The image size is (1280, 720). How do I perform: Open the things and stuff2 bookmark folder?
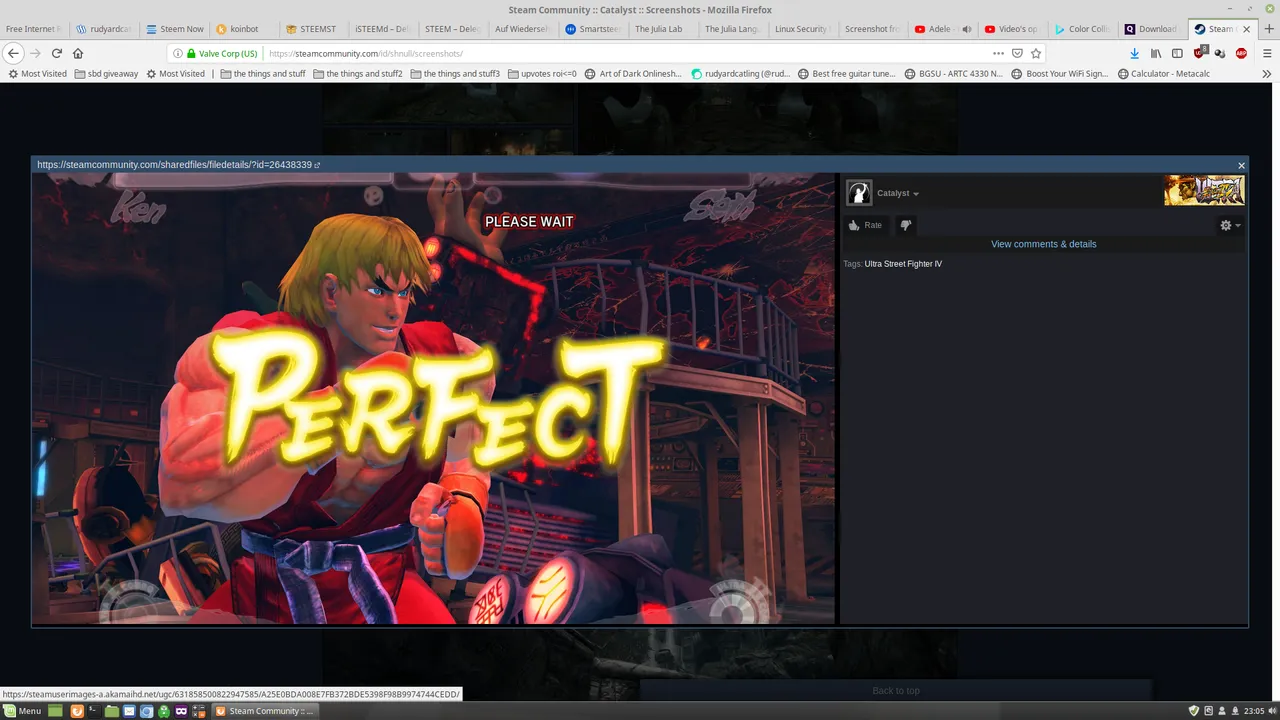coord(358,73)
